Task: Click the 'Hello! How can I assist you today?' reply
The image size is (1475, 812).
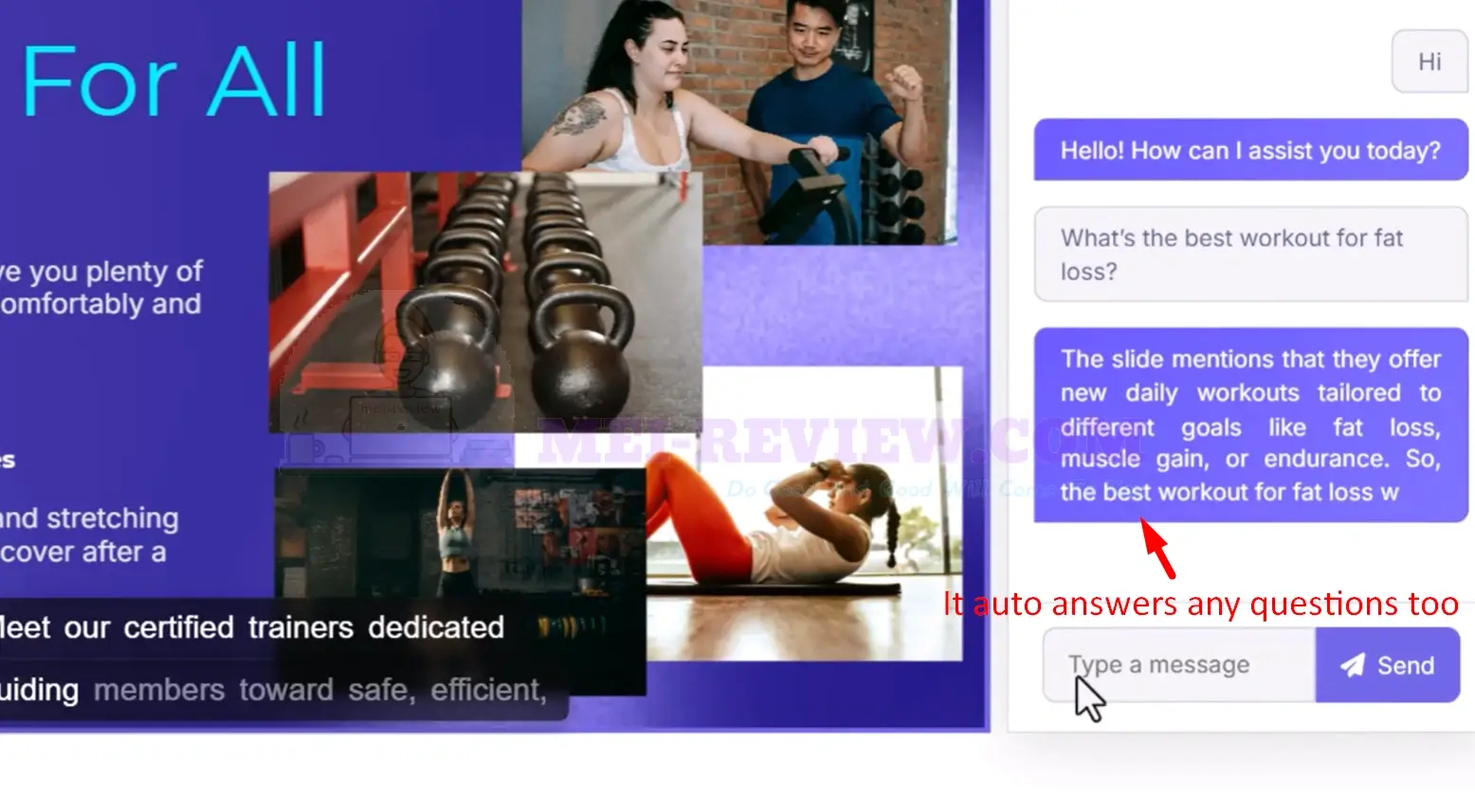Action: coord(1250,150)
